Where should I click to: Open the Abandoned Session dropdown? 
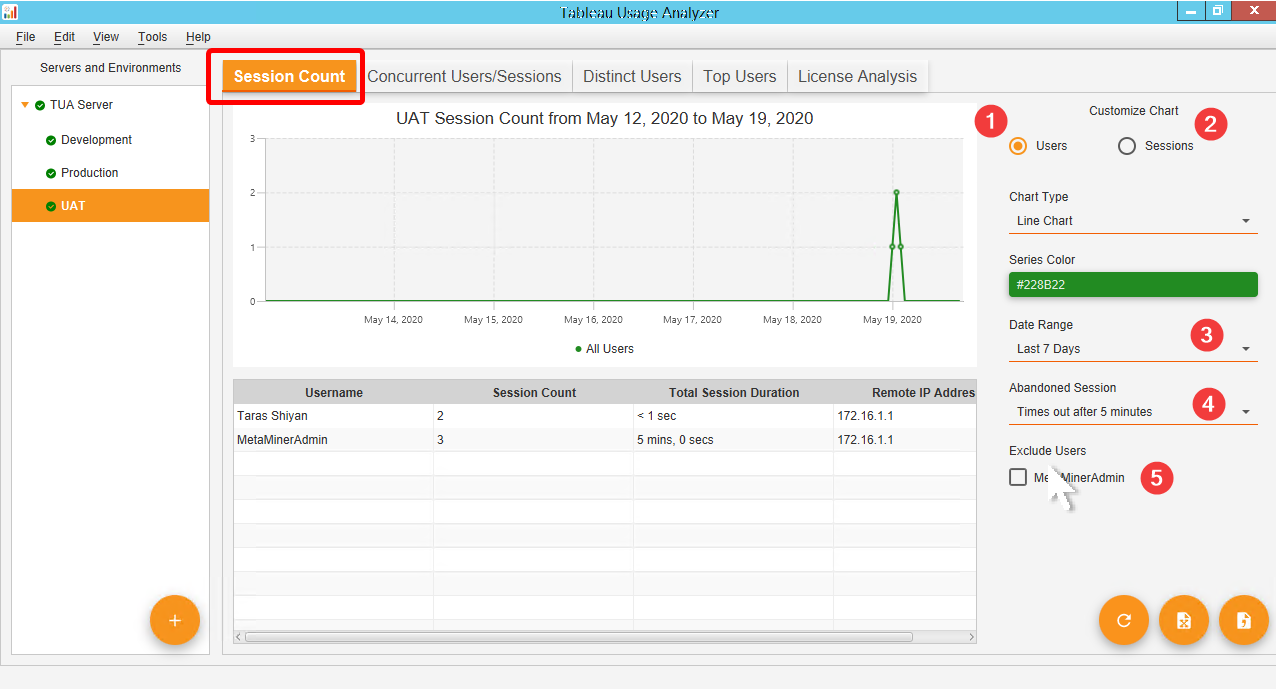[1133, 412]
